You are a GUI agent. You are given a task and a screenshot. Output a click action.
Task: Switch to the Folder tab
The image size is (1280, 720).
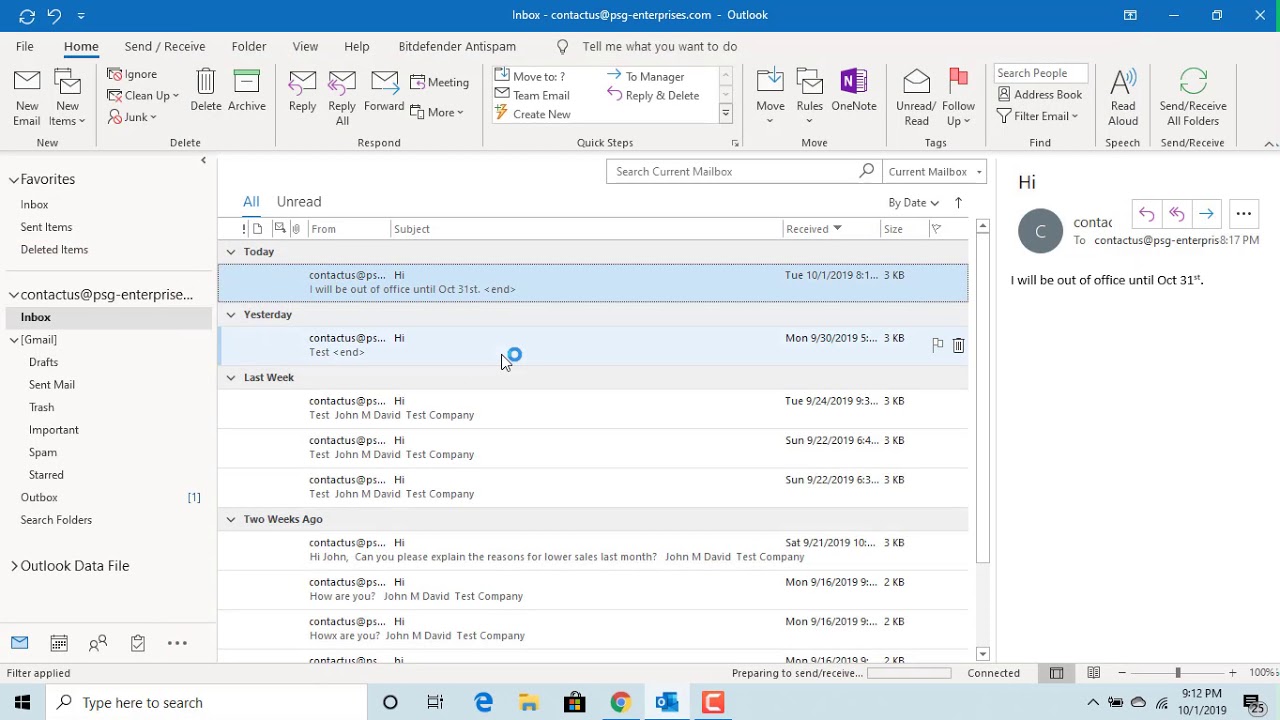pos(249,46)
